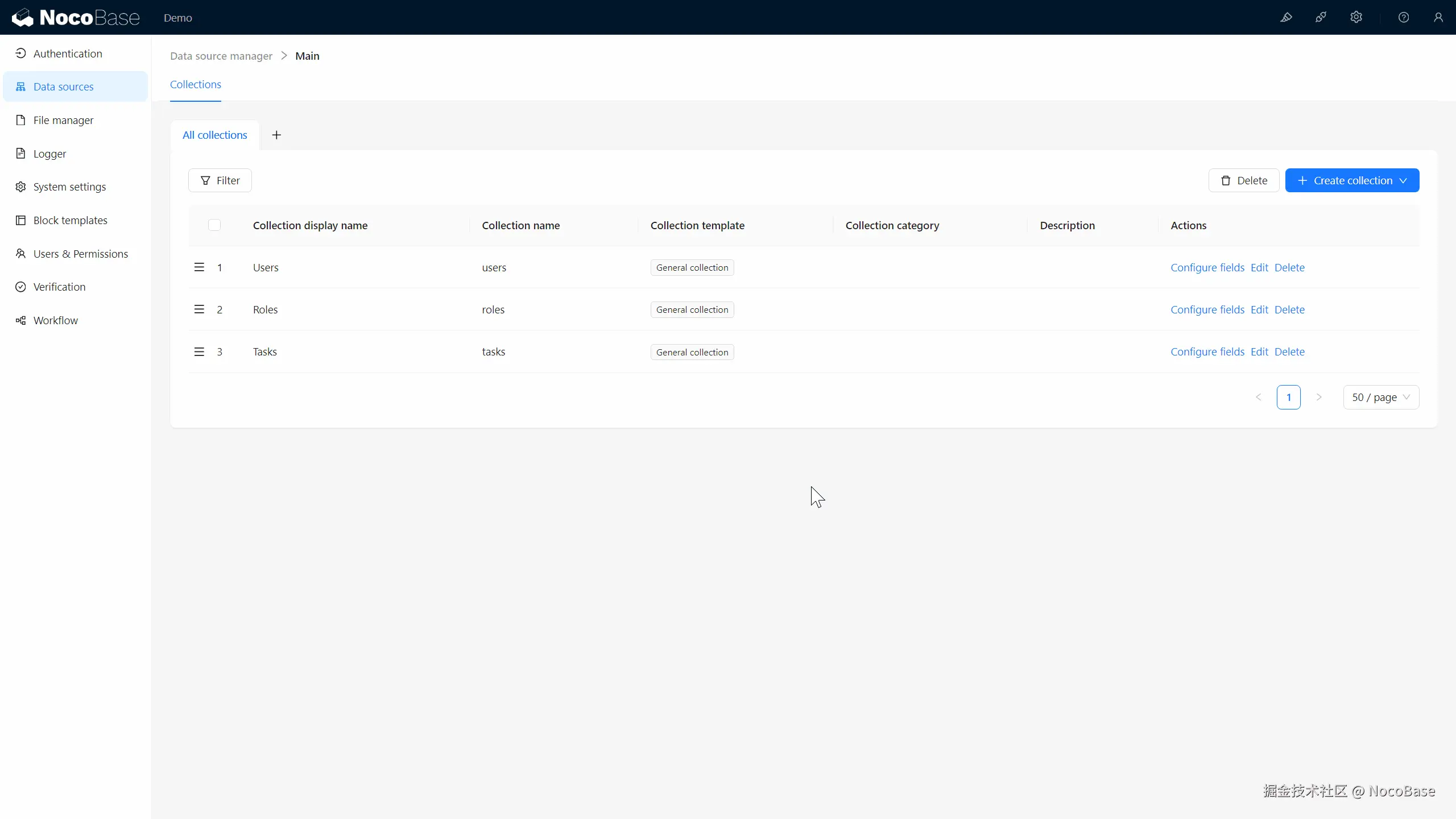
Task: Add a new collection category tab
Action: (x=276, y=135)
